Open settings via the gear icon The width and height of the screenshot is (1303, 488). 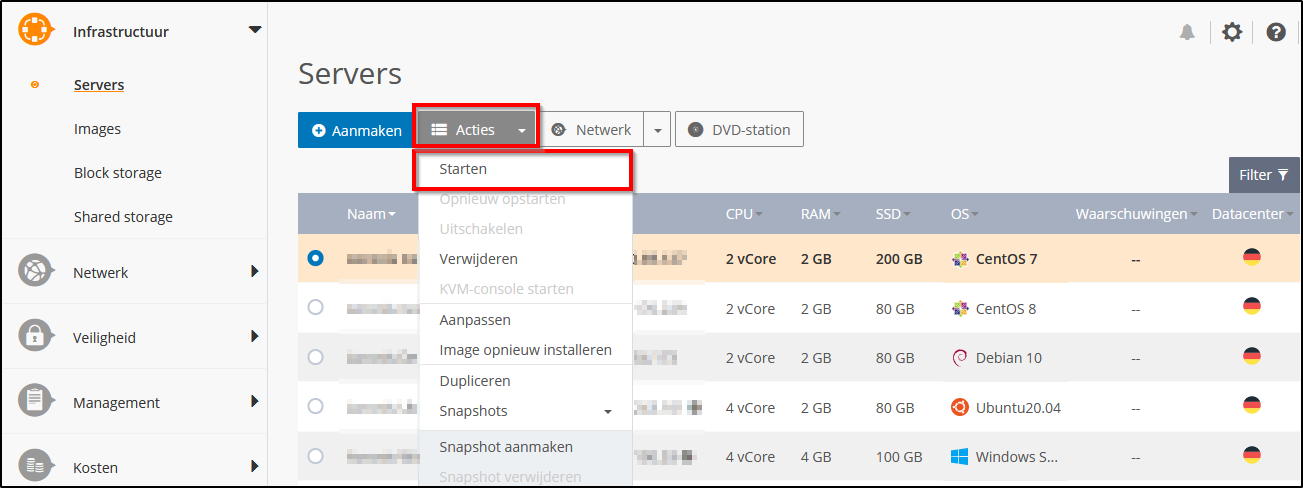(x=1232, y=32)
